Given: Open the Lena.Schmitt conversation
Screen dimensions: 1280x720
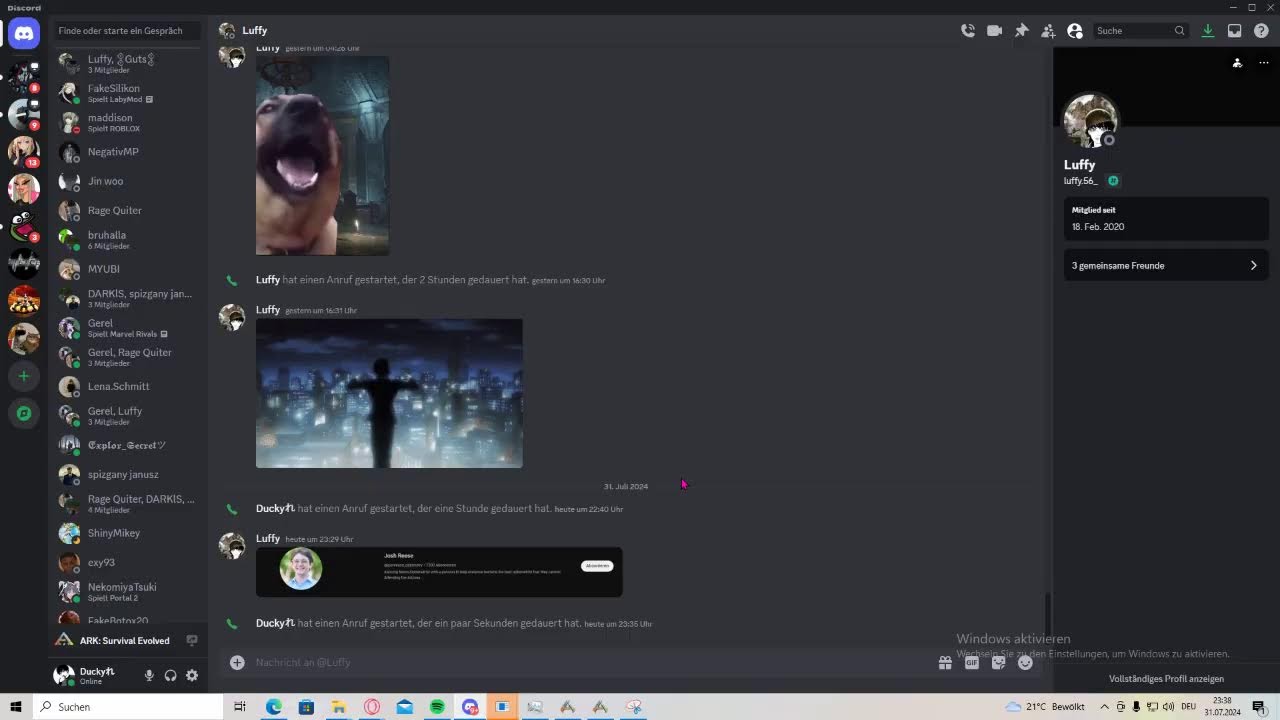Looking at the screenshot, I should tap(128, 386).
